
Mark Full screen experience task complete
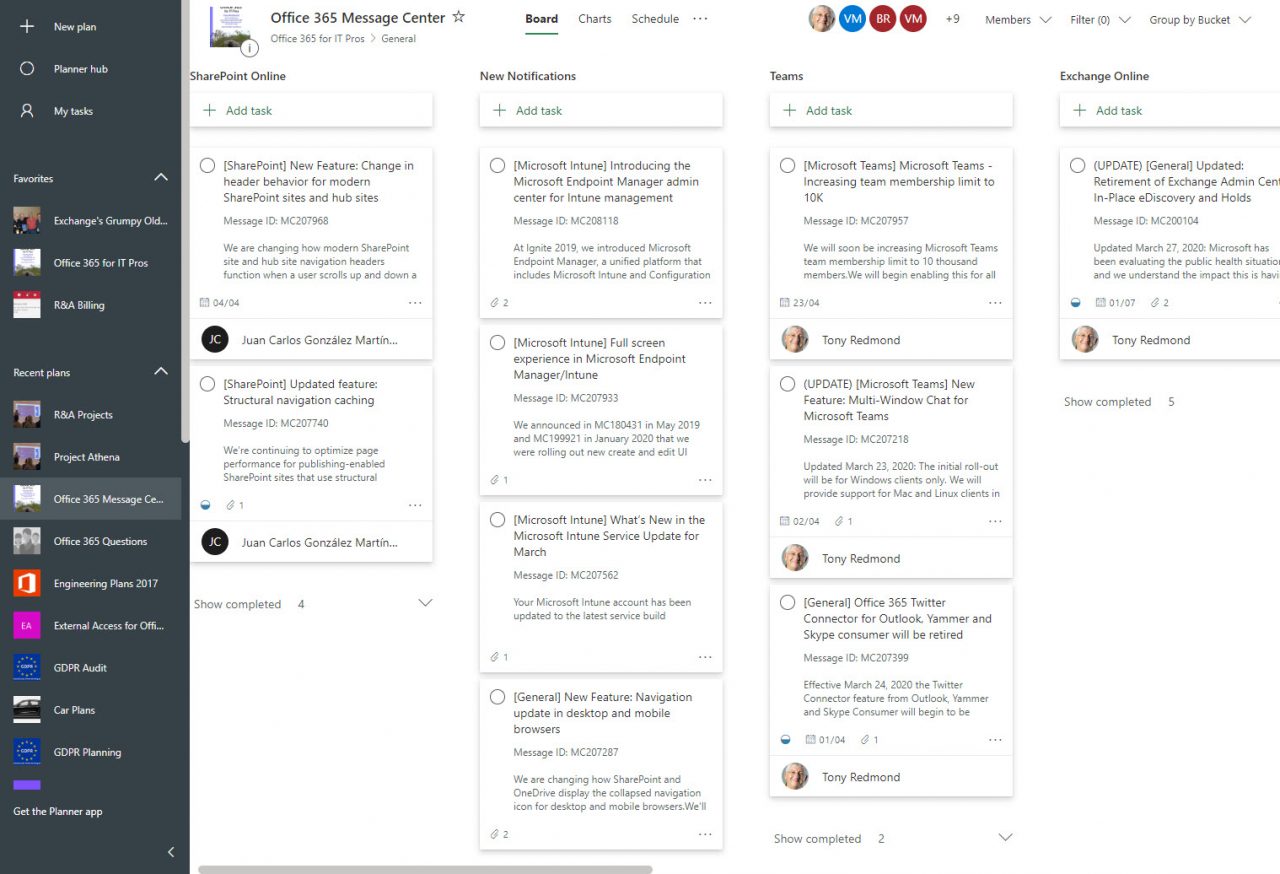click(497, 343)
